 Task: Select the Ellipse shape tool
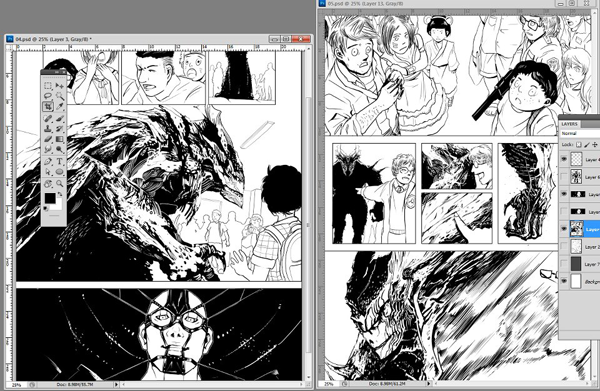point(59,172)
